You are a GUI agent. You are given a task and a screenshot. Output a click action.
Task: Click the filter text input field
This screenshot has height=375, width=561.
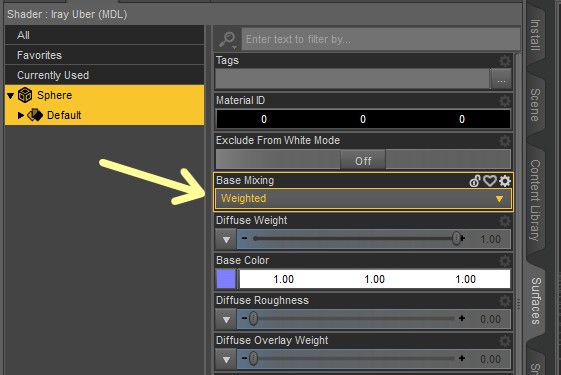pyautogui.click(x=381, y=39)
